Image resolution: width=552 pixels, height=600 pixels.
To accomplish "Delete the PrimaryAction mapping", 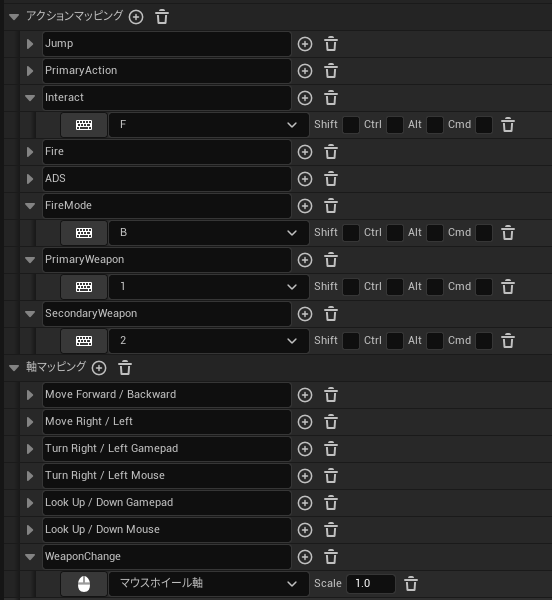I will (331, 71).
